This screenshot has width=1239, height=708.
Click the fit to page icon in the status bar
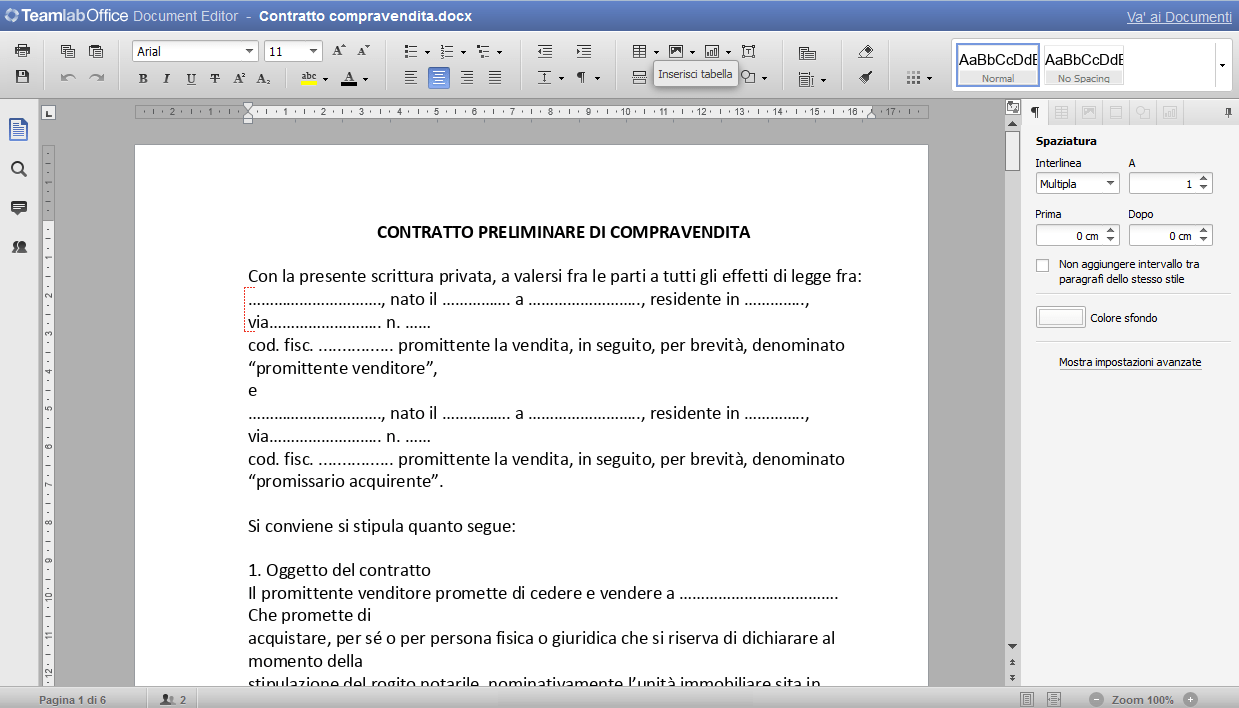coord(1027,699)
